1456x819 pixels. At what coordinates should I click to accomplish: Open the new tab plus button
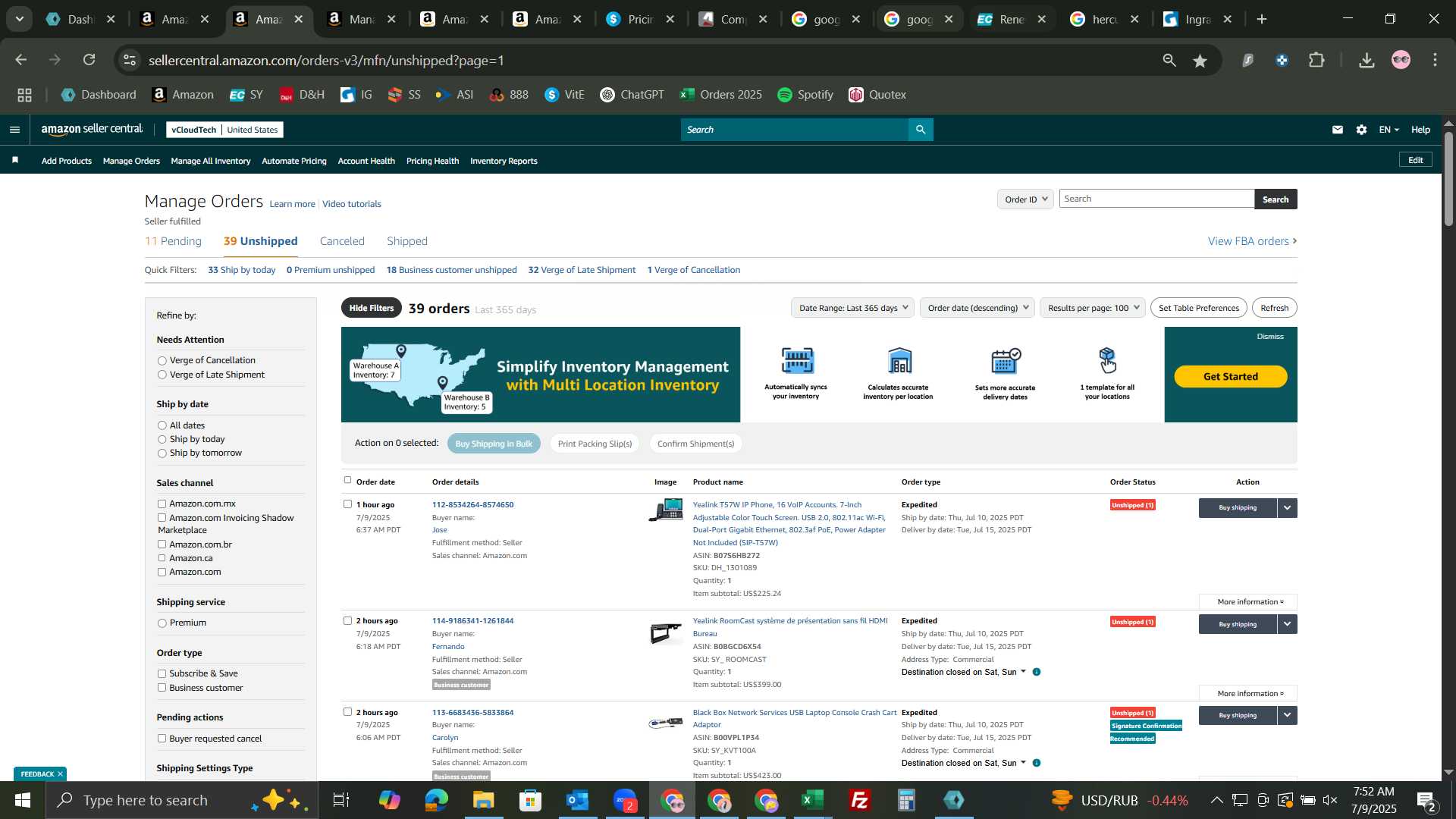(1263, 20)
